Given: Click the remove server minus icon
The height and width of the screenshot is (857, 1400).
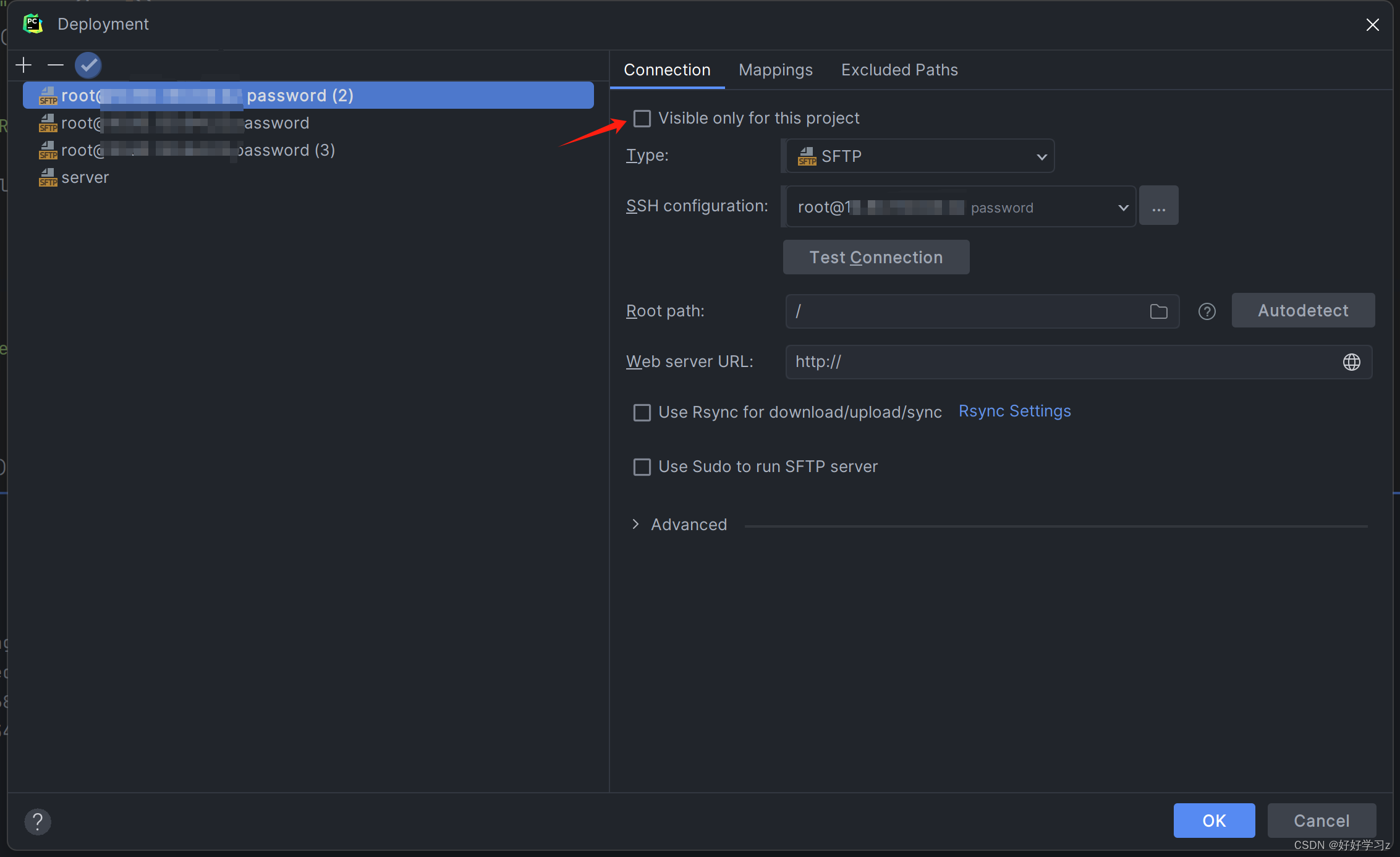Looking at the screenshot, I should coord(56,65).
